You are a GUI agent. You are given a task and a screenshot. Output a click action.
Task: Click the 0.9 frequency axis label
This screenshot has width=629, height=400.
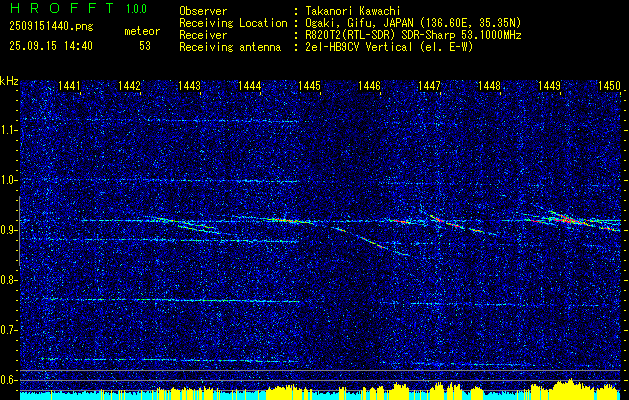9,230
